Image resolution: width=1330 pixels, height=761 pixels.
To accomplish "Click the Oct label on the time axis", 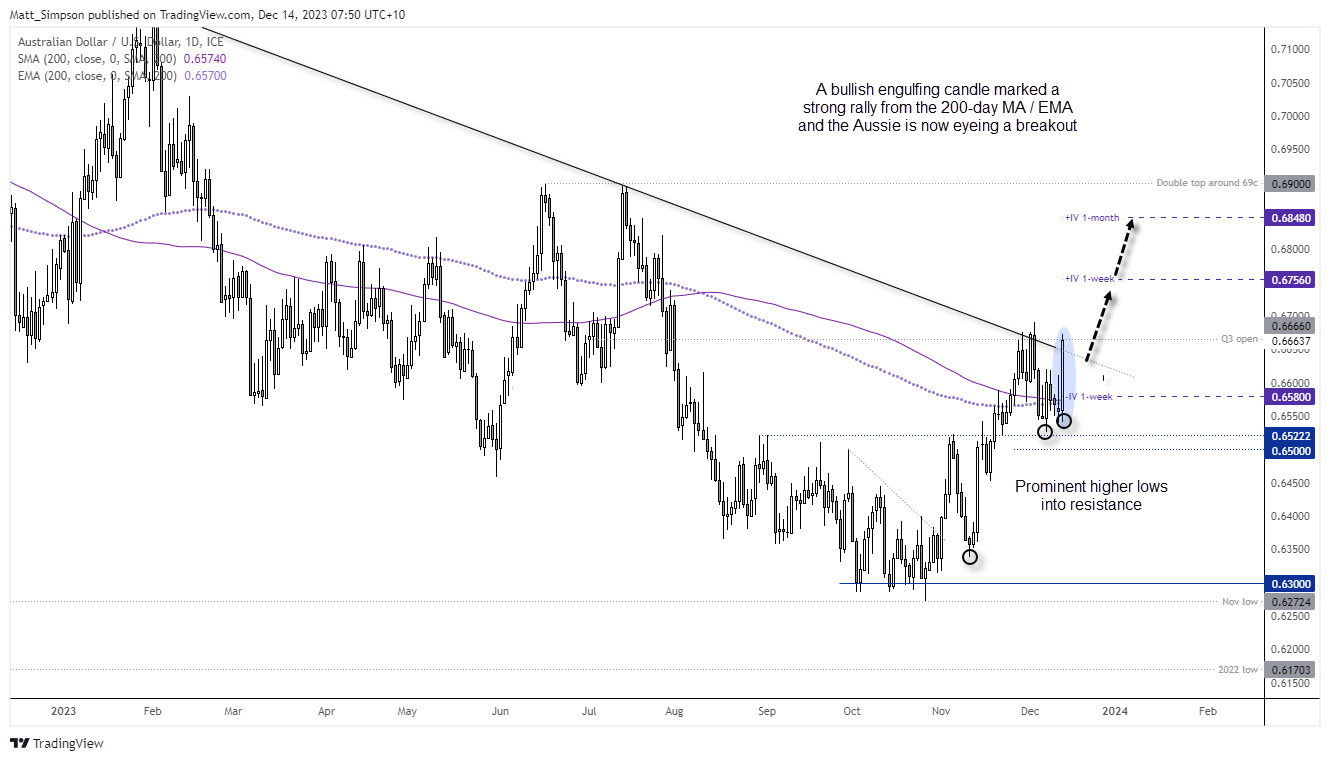I will click(x=851, y=711).
